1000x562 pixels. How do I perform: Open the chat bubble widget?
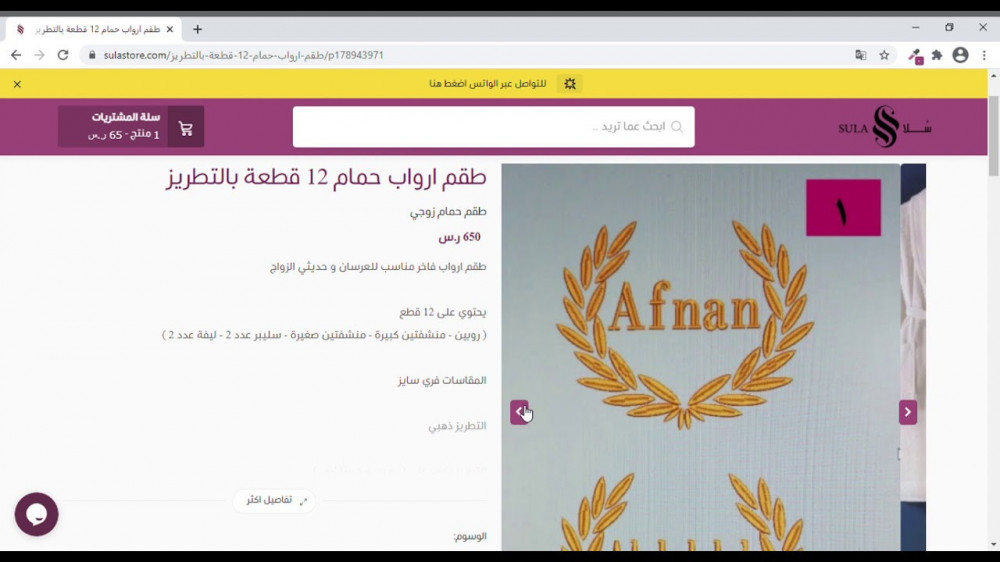point(36,515)
